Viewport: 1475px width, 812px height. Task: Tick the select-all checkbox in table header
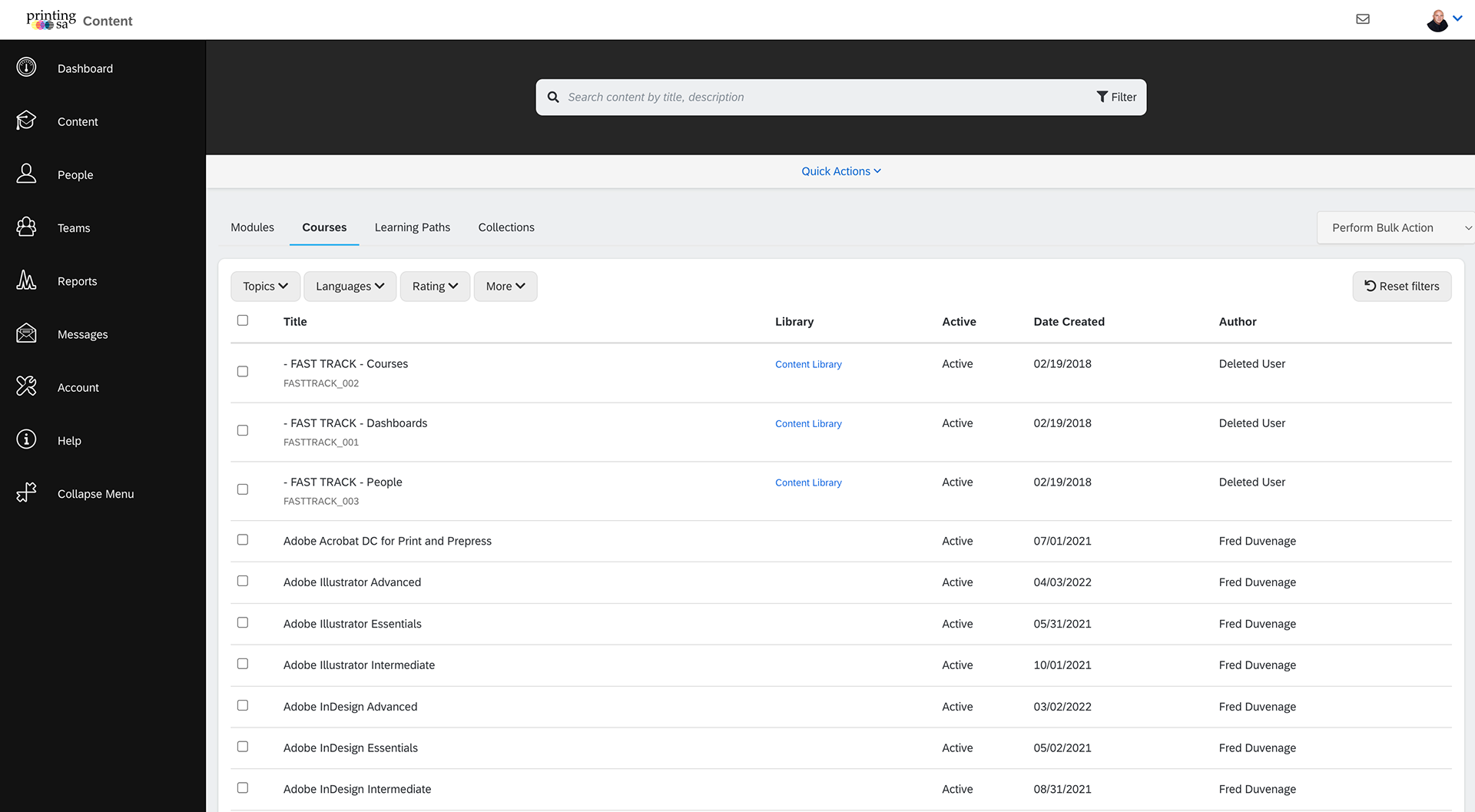click(243, 320)
